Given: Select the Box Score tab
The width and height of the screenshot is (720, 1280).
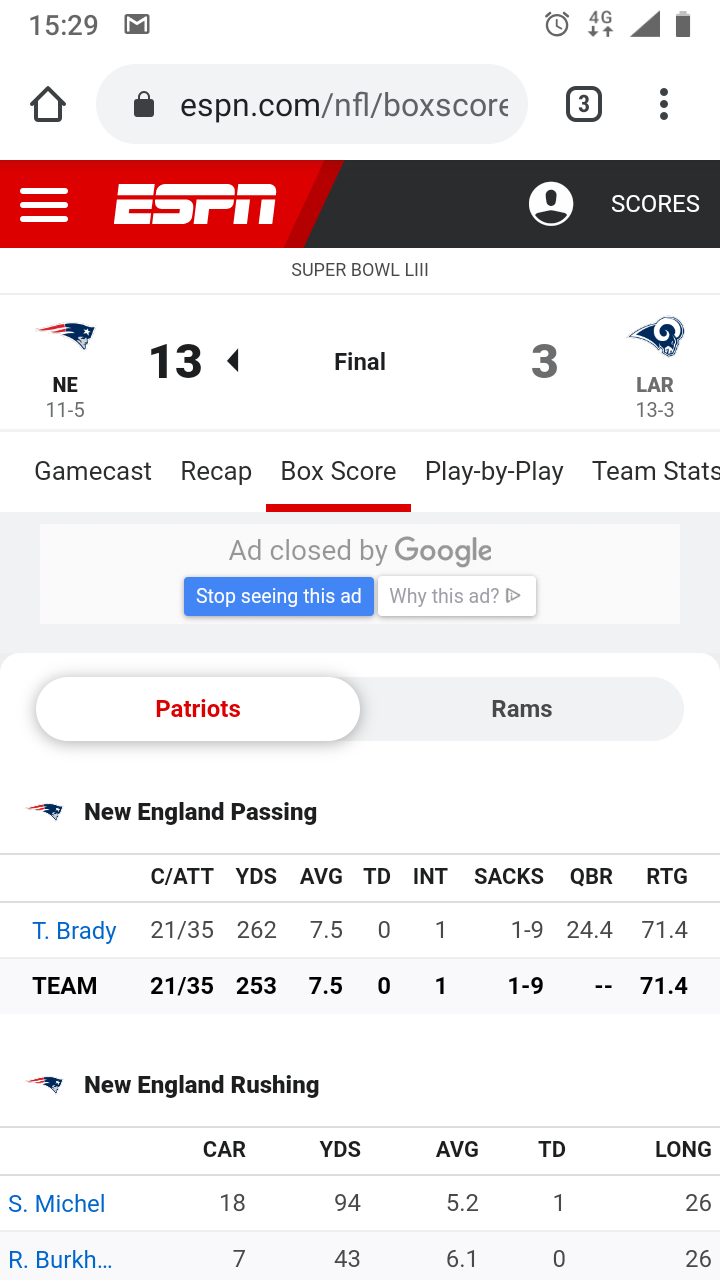Looking at the screenshot, I should tap(338, 471).
